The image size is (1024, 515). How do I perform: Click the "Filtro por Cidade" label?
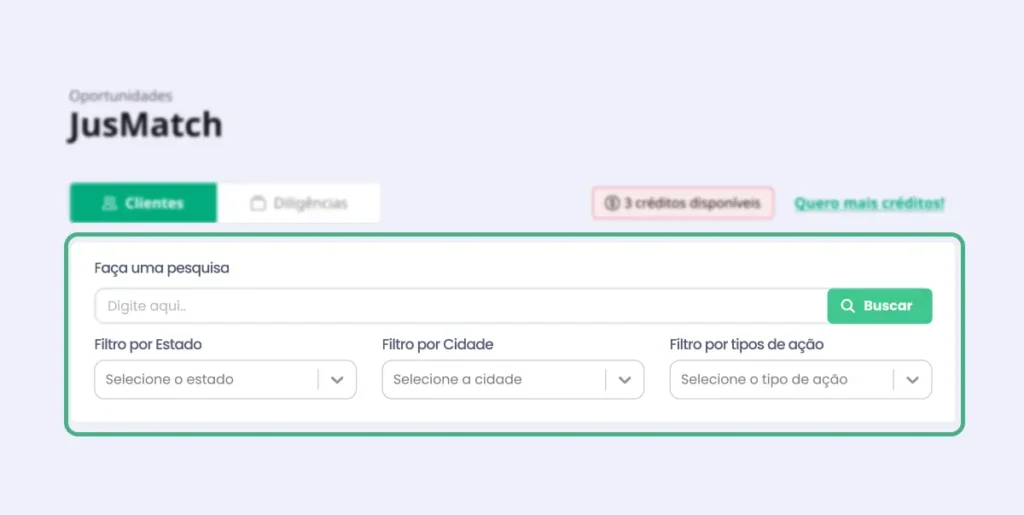pyautogui.click(x=438, y=344)
